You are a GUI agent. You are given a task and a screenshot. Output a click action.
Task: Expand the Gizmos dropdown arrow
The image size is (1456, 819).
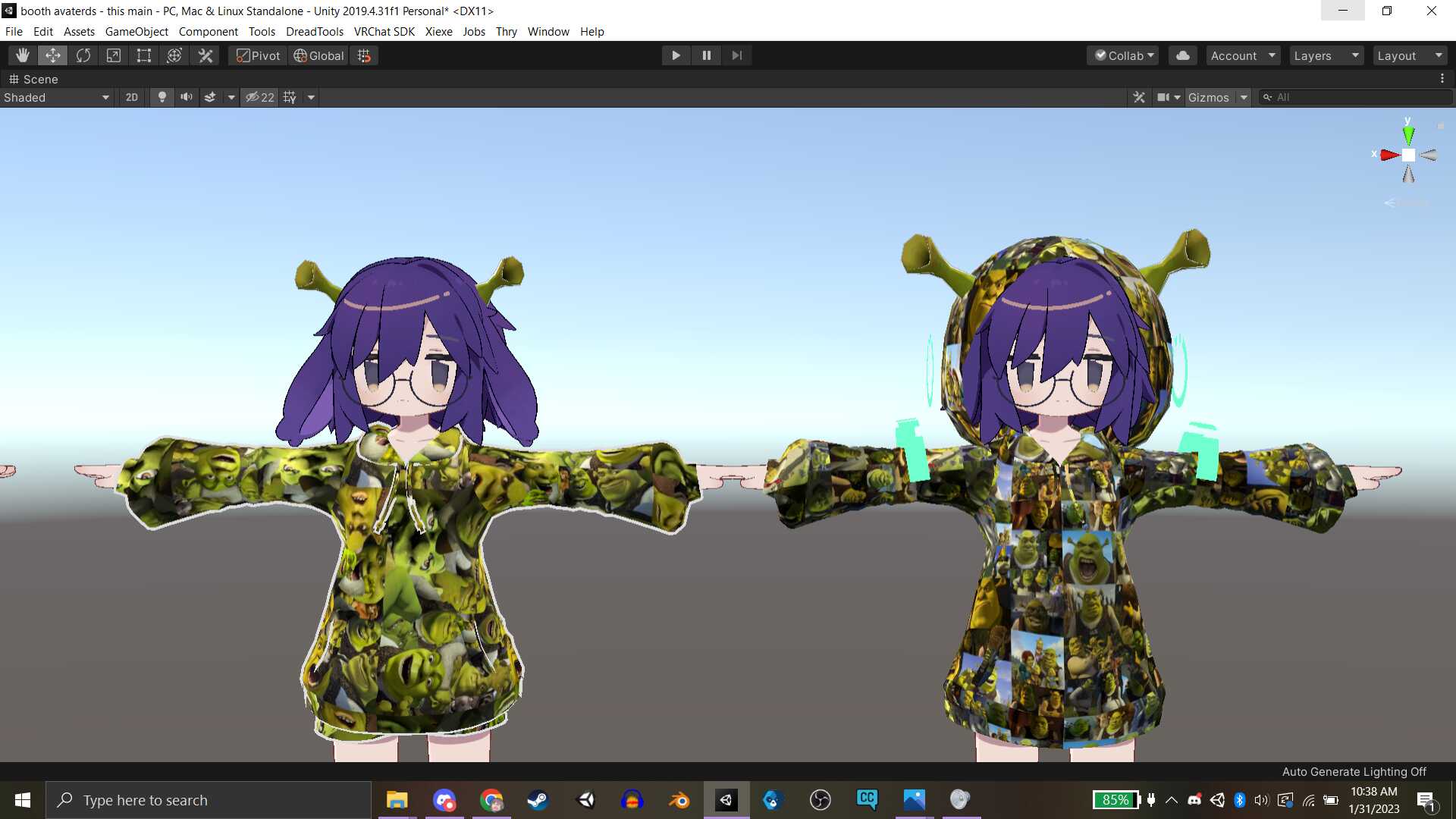click(1244, 97)
